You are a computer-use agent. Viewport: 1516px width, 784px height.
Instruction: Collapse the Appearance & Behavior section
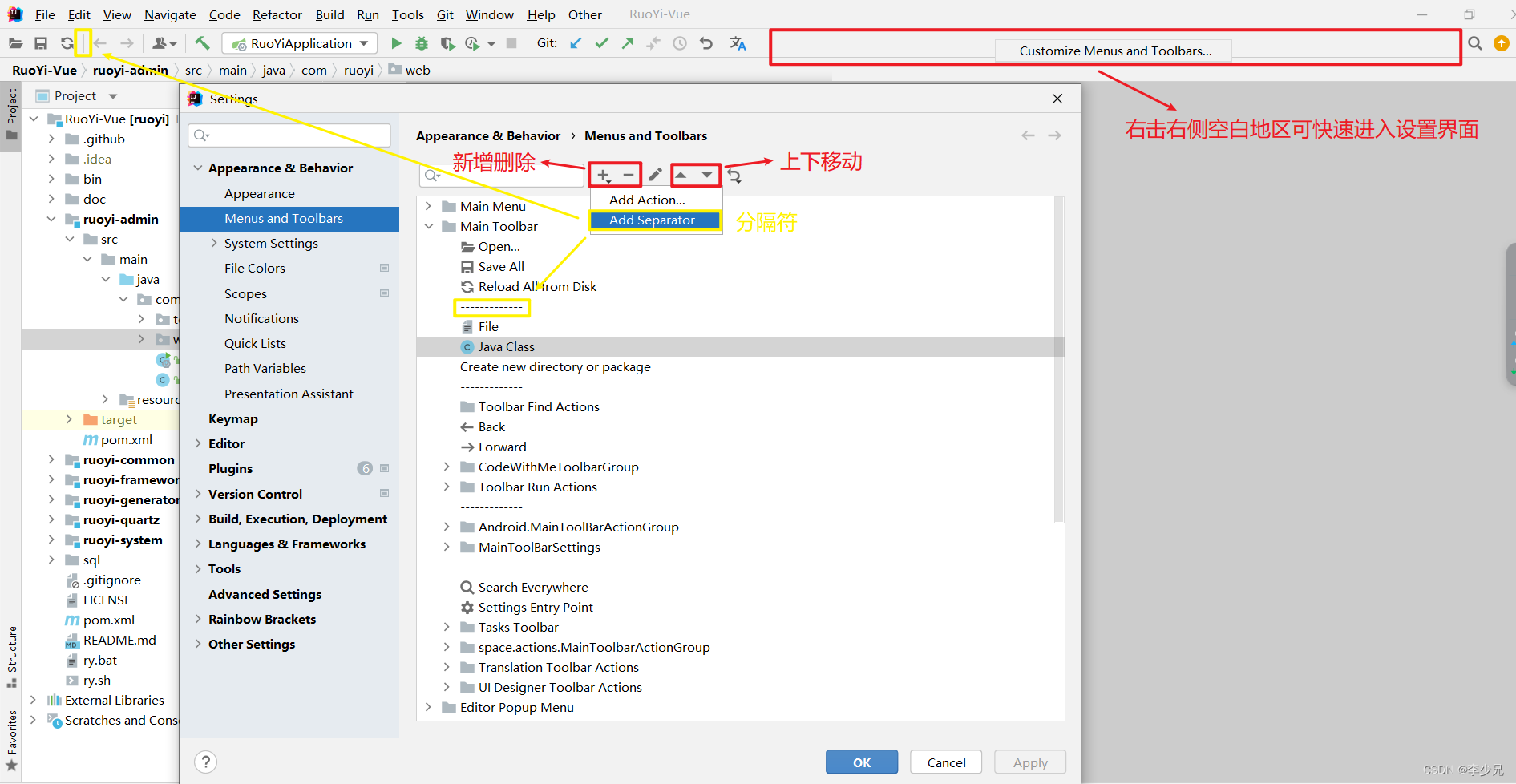pyautogui.click(x=198, y=168)
